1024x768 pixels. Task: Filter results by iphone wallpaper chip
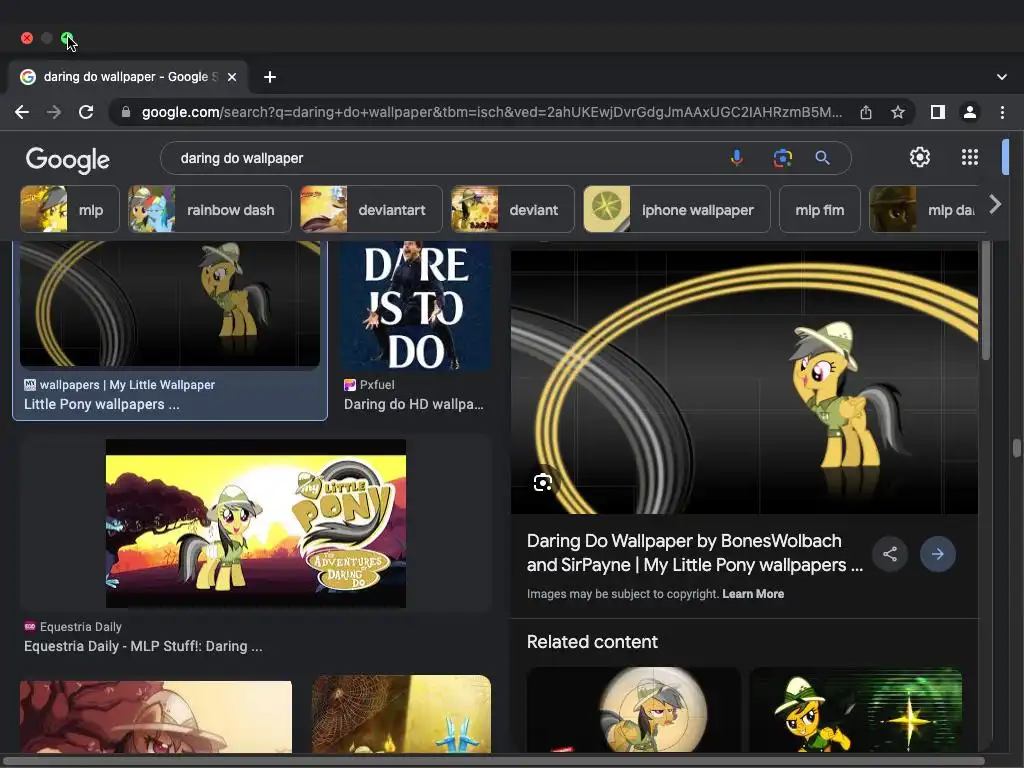677,210
